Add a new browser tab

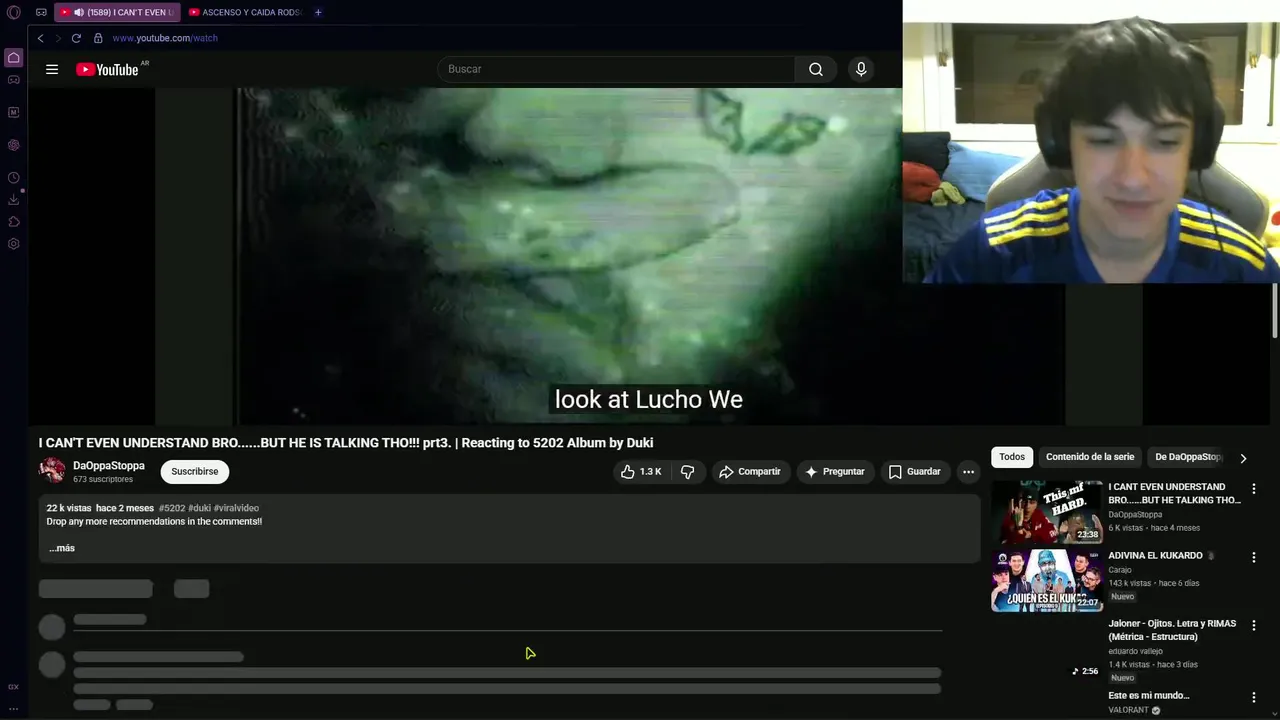318,12
